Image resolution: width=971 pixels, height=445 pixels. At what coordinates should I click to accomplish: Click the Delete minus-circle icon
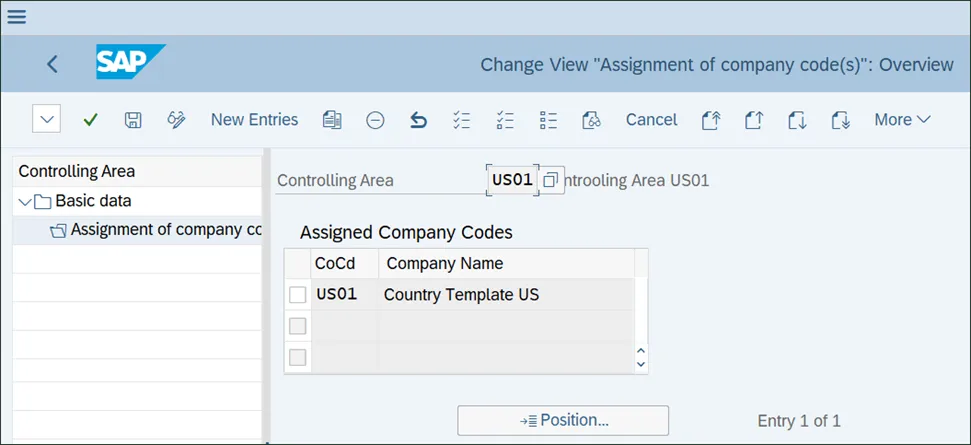click(x=375, y=120)
